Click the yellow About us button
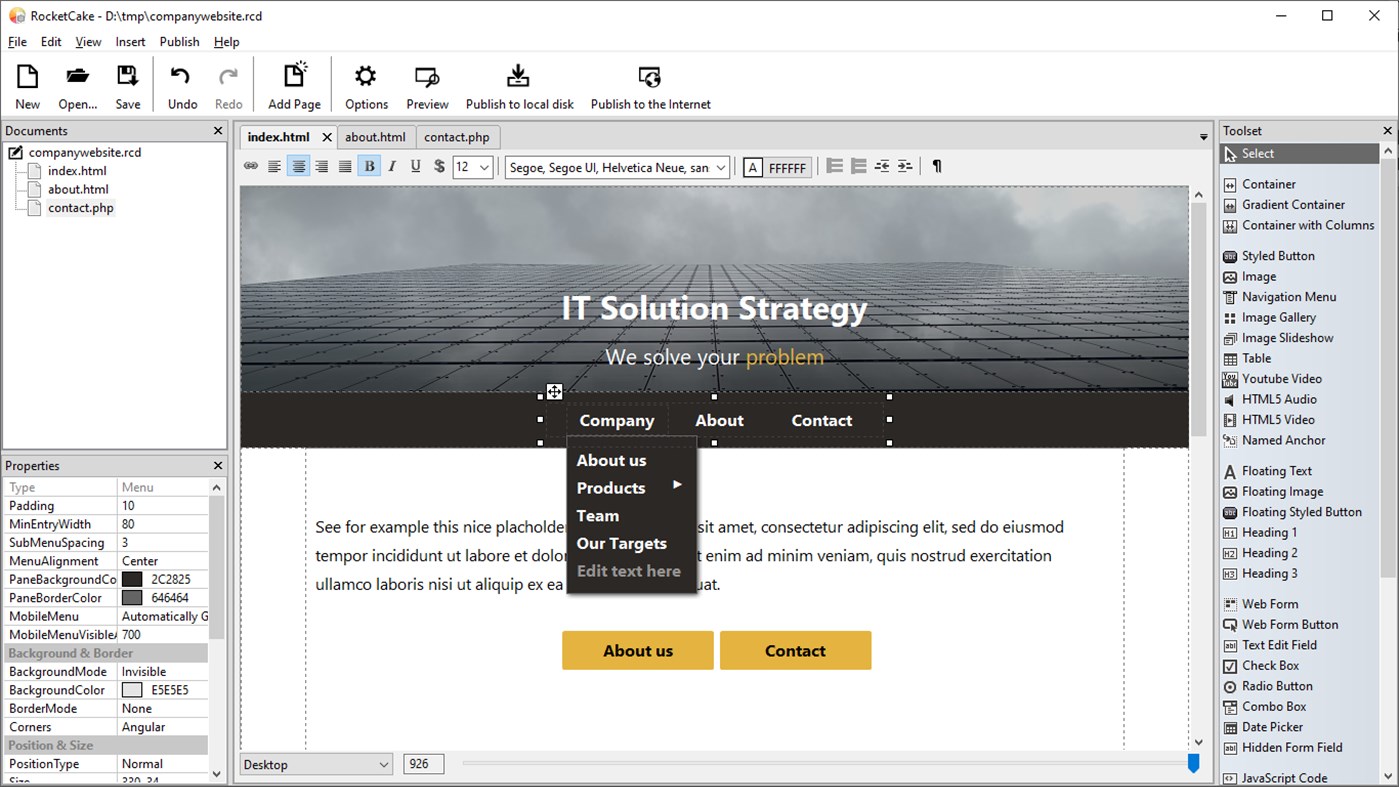The width and height of the screenshot is (1399, 787). (x=637, y=650)
